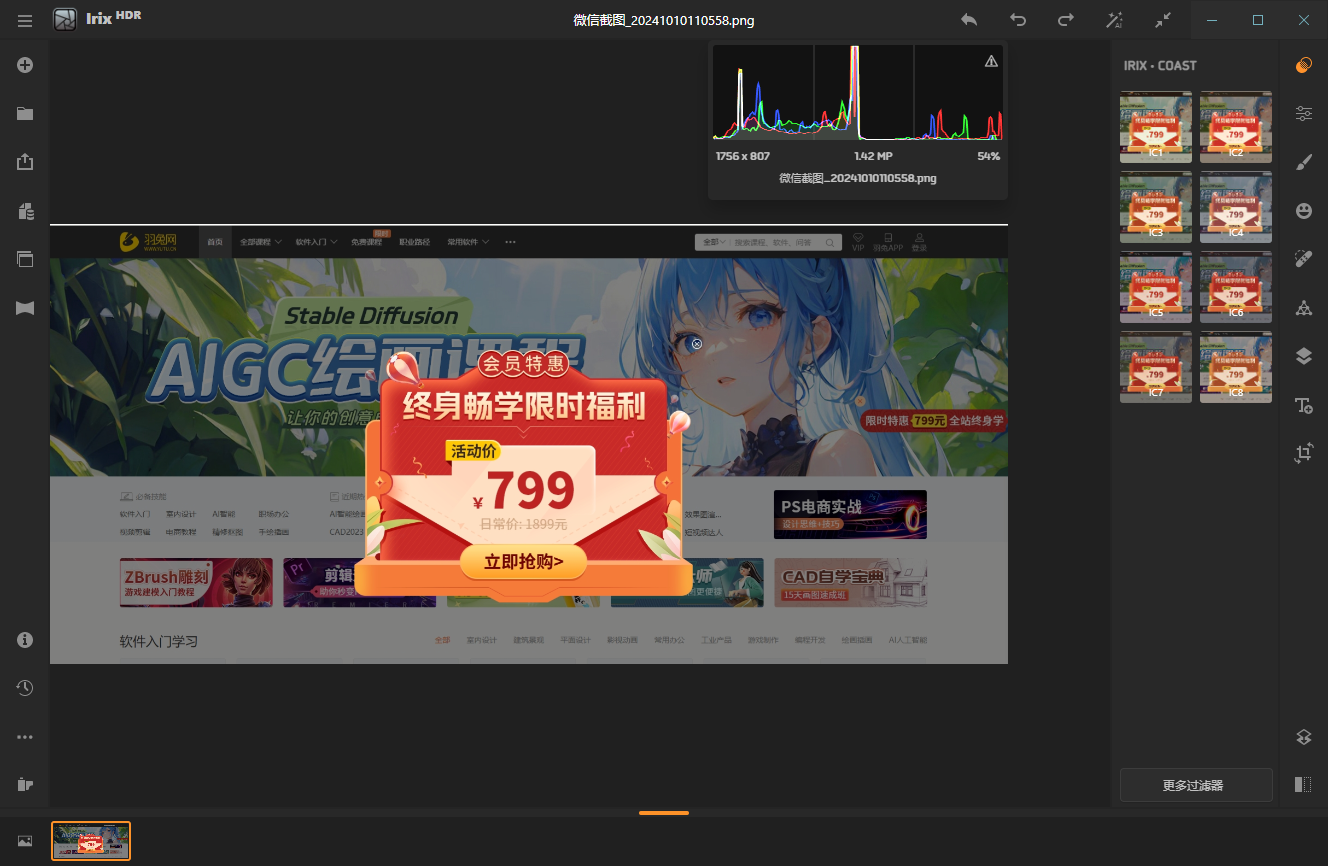
Task: Select the Add Text tool
Action: point(1303,404)
